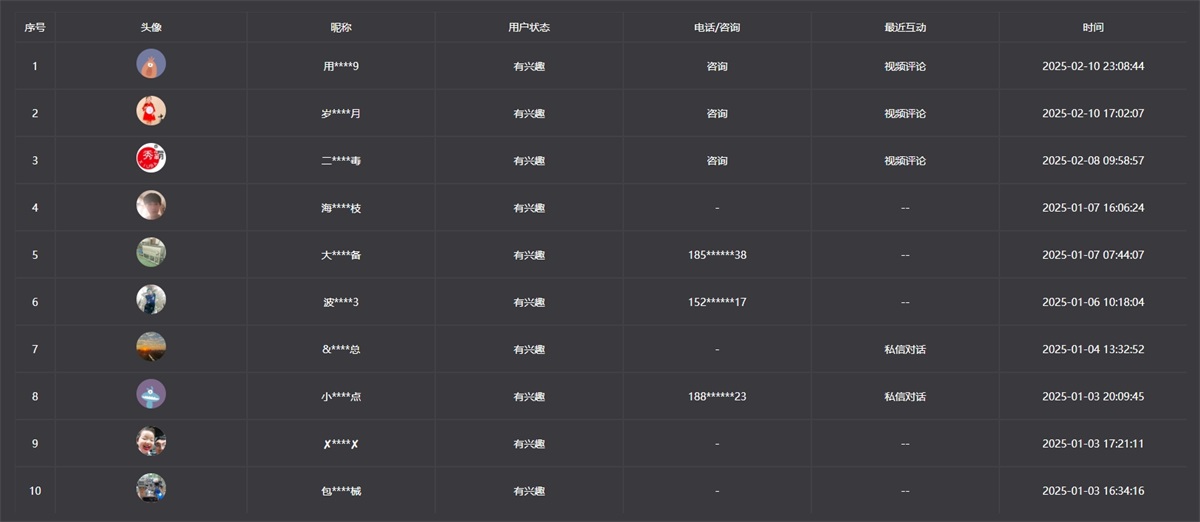Select the red avatar of 二****毒
Viewport: 1200px width, 522px height.
[x=151, y=159]
